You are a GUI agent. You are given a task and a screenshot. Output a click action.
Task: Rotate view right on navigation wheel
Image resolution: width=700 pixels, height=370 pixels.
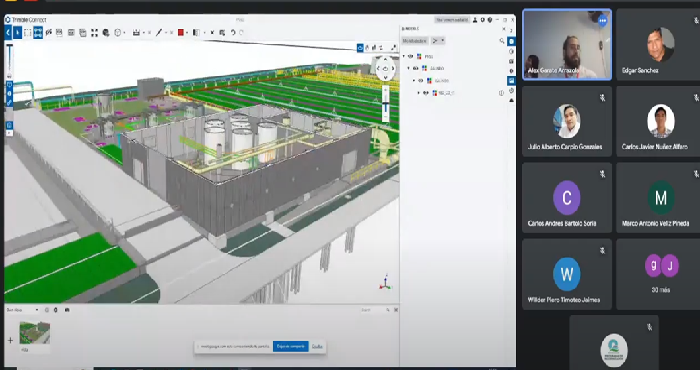point(393,68)
